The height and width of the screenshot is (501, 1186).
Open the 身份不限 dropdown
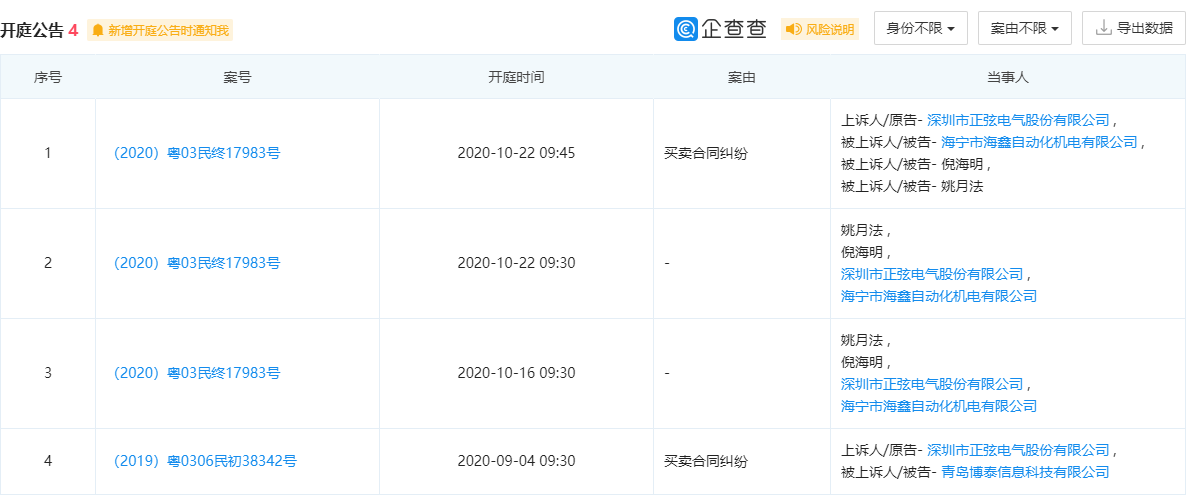[921, 29]
